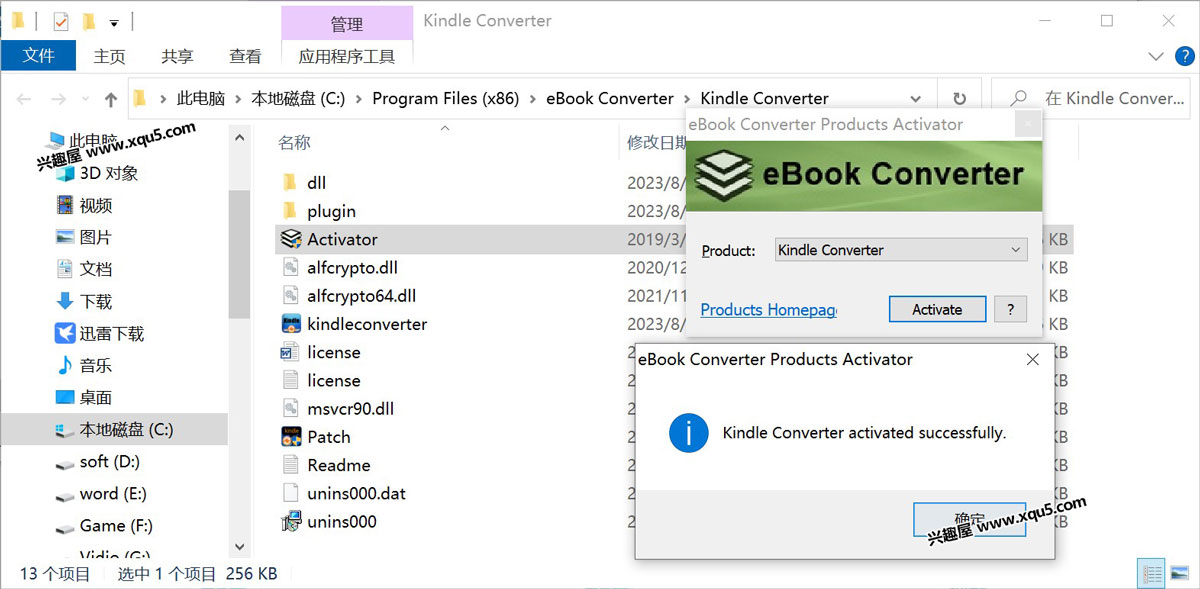Click the msvcr90.dll file icon
1200x589 pixels.
click(x=291, y=409)
